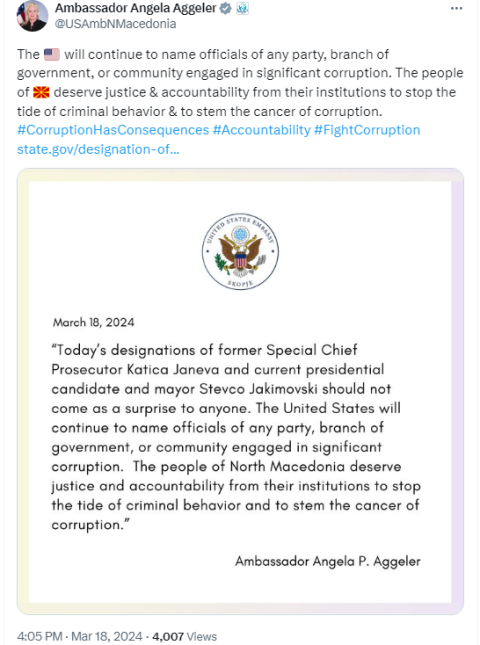The height and width of the screenshot is (645, 480).
Task: Open the #Accountability hashtag
Action: 262,130
